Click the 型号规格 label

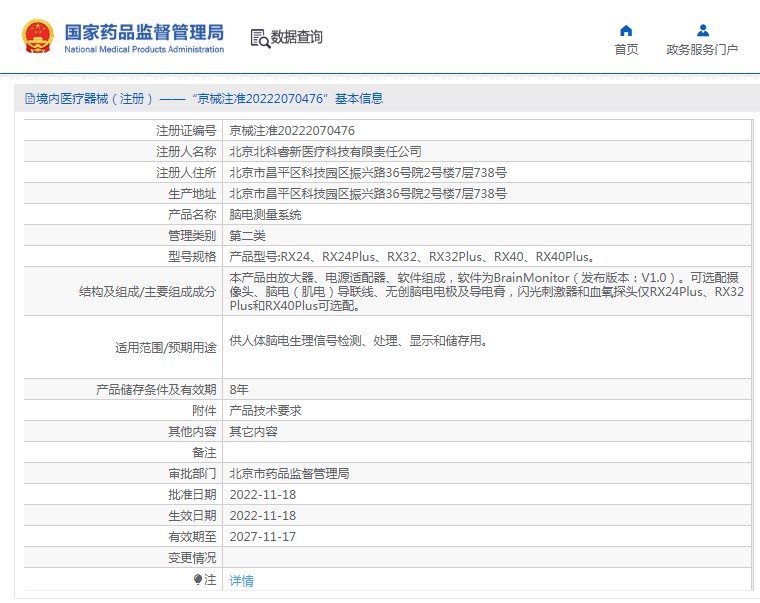click(192, 256)
